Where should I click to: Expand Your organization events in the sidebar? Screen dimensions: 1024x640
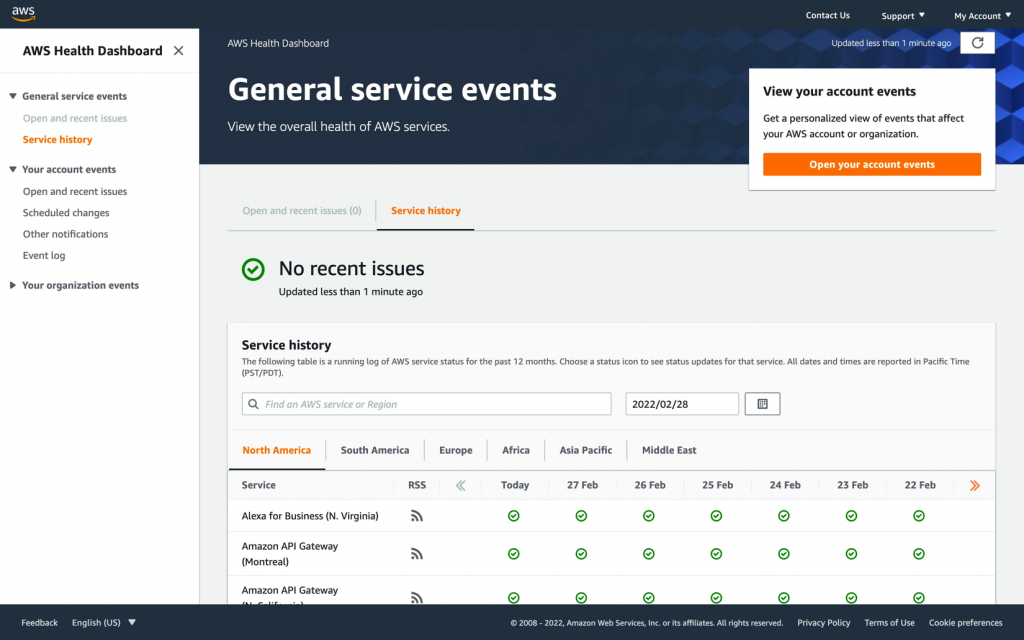(13, 285)
